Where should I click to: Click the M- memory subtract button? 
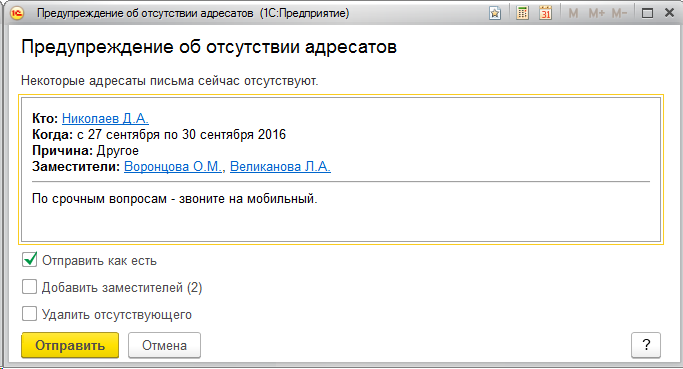tap(619, 14)
